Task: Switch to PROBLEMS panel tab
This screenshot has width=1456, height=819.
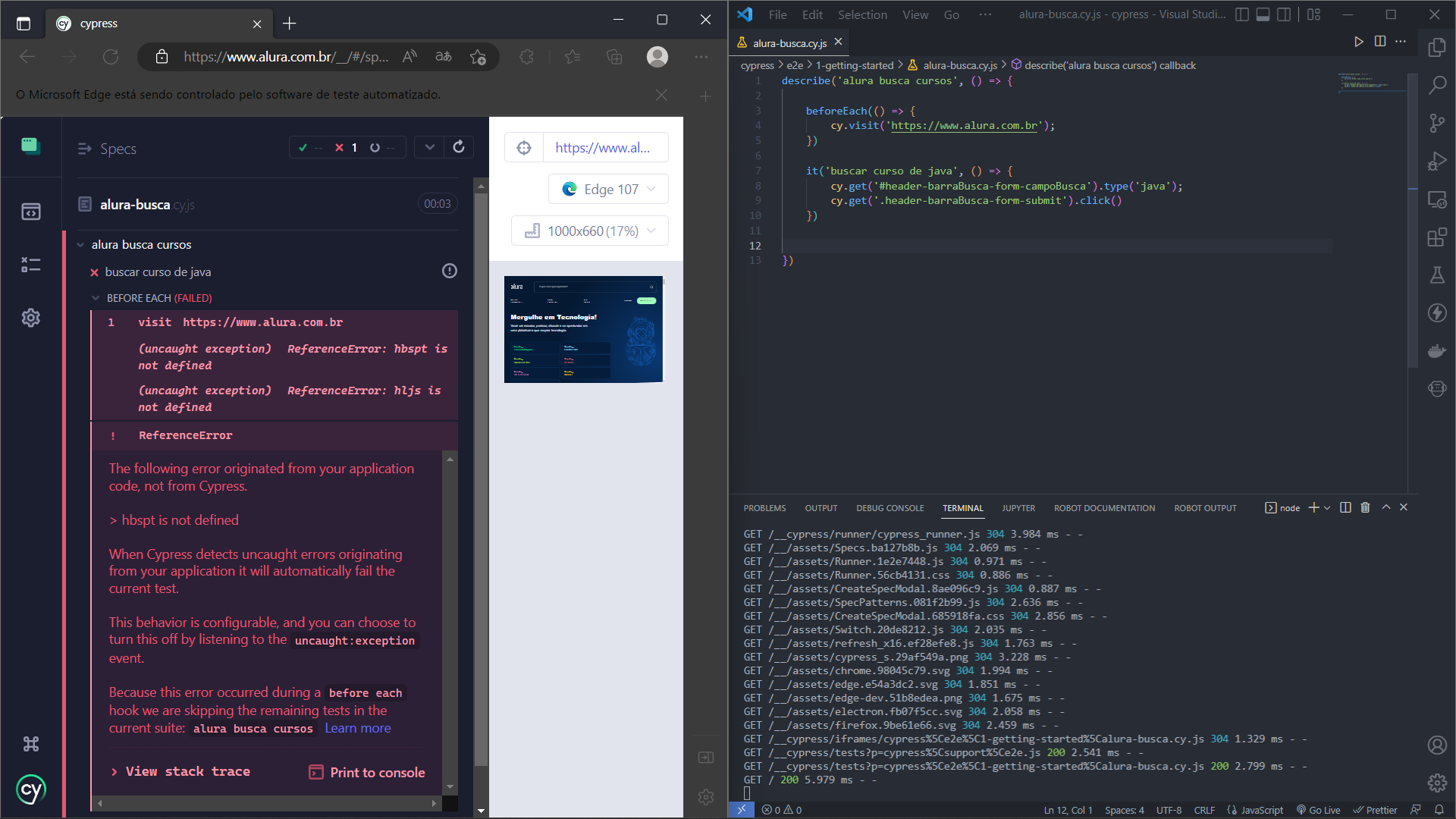Action: pos(764,508)
